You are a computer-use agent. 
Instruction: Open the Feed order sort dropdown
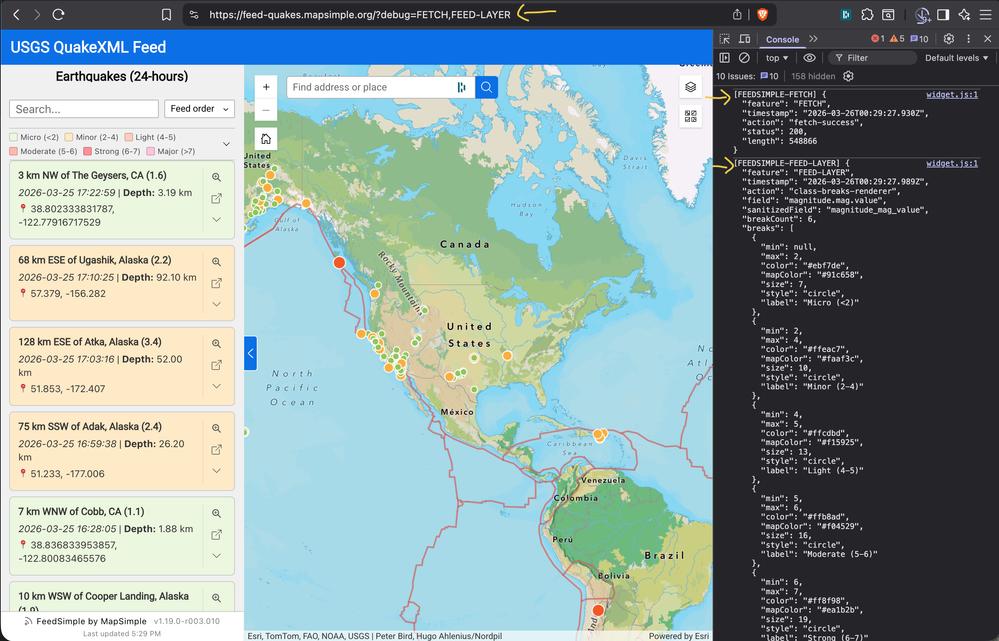click(199, 109)
